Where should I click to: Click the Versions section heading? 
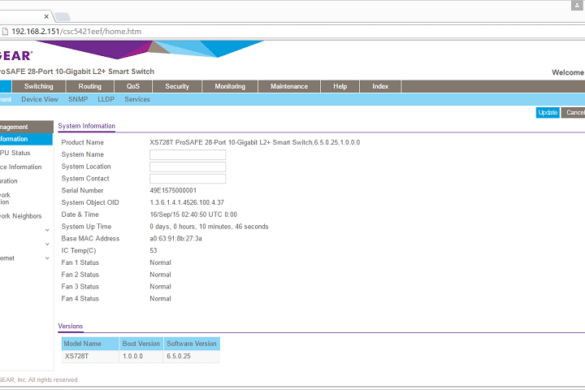[71, 326]
